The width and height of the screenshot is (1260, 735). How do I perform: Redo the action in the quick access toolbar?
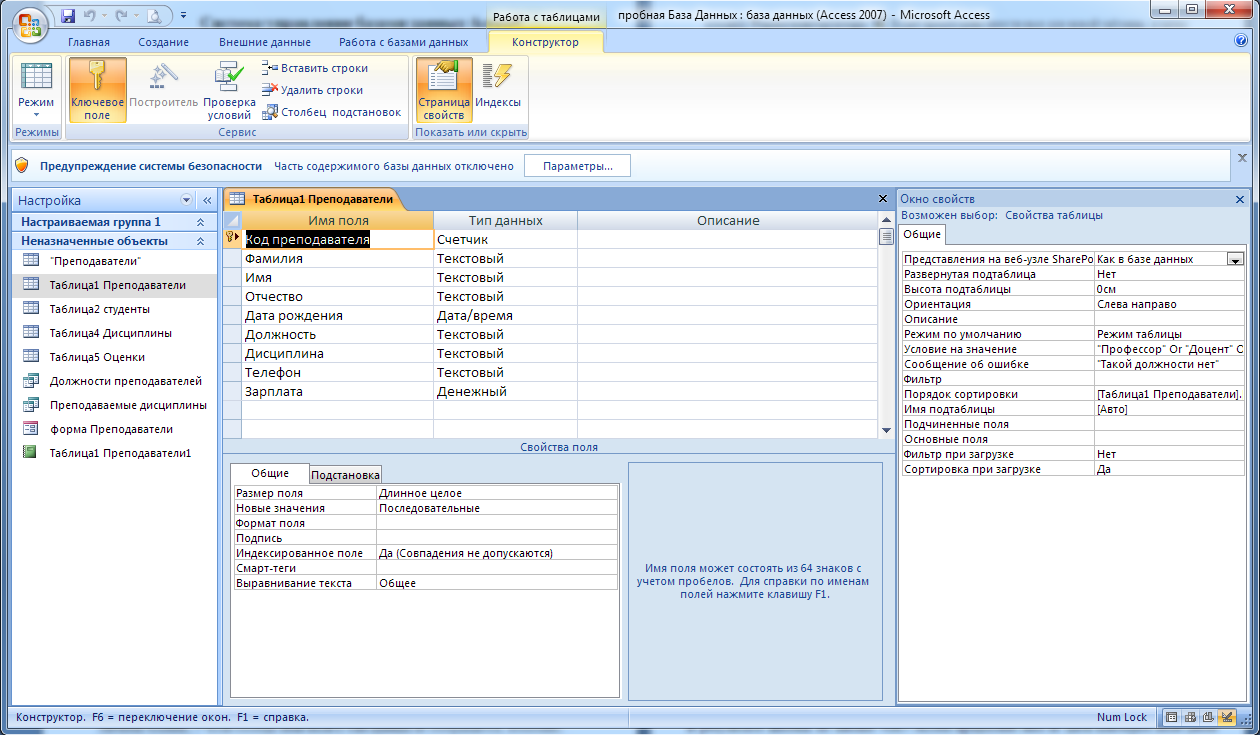[123, 15]
